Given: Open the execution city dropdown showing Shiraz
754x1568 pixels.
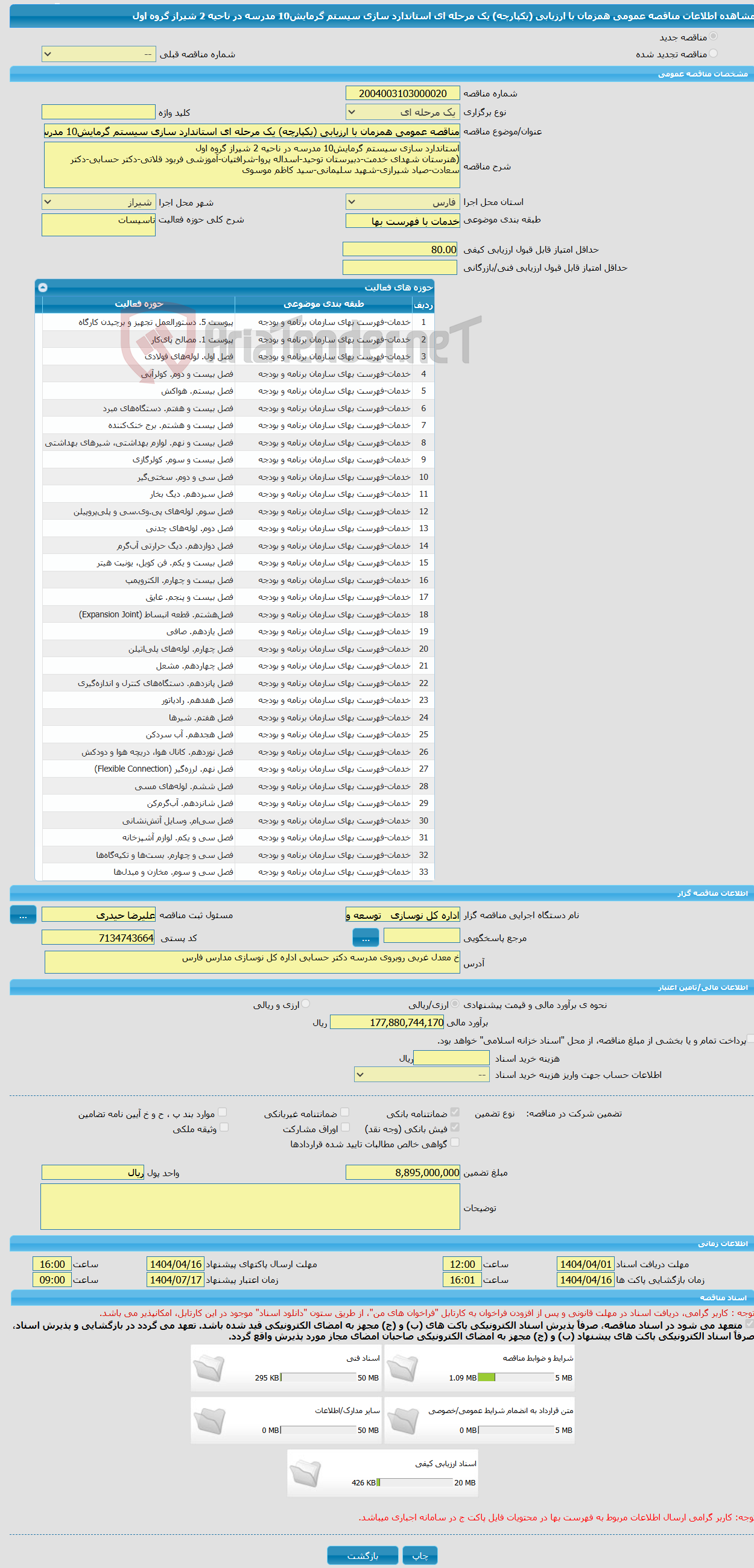Looking at the screenshot, I should coord(99,202).
